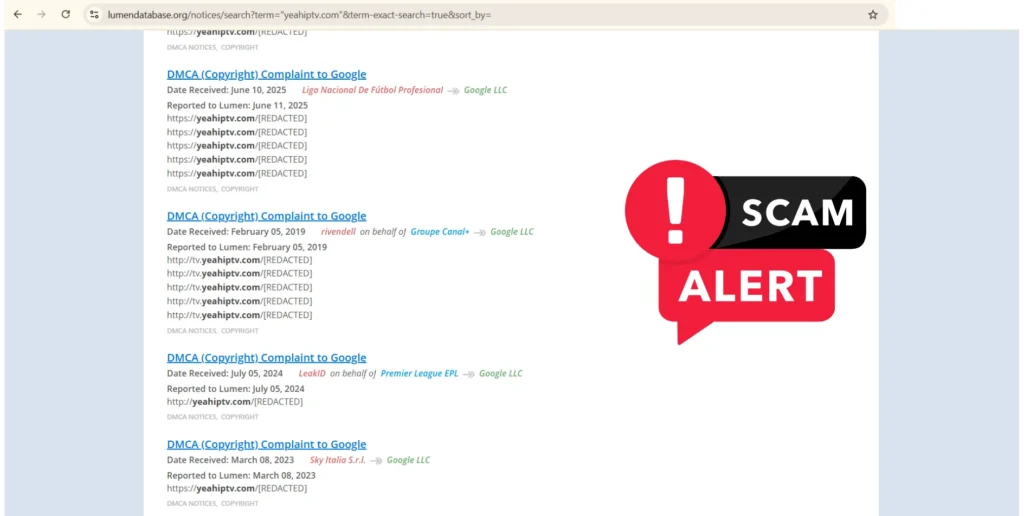Click sender Liga Nacional De Fútbol Profesional

[x=372, y=90]
